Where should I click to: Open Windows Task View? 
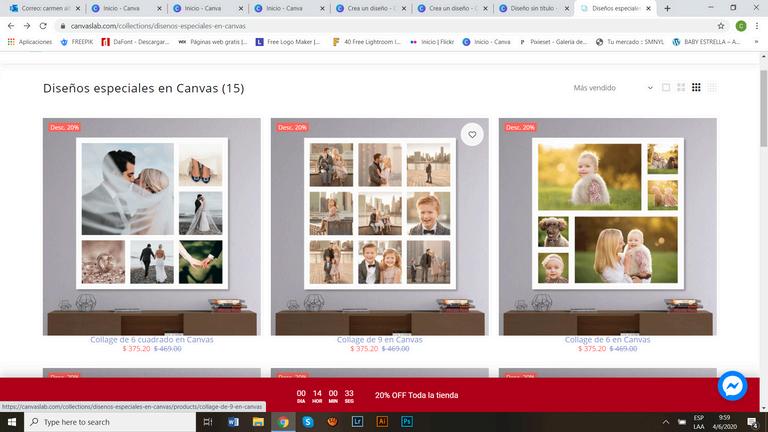[208, 422]
